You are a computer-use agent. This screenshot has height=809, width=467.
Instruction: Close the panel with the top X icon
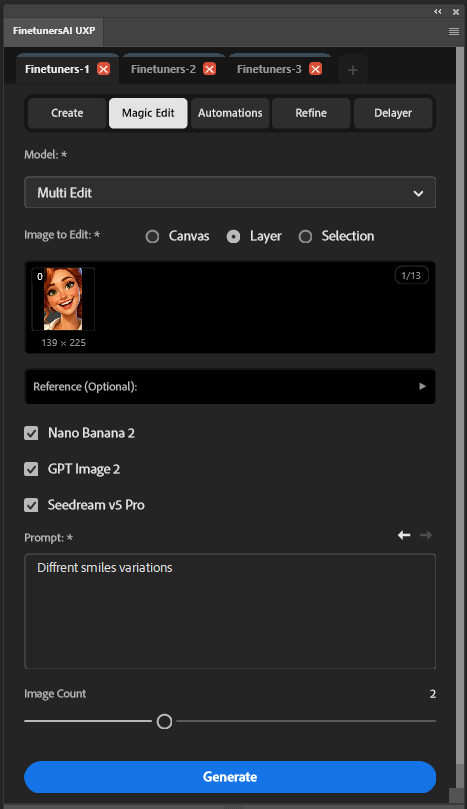pyautogui.click(x=456, y=11)
